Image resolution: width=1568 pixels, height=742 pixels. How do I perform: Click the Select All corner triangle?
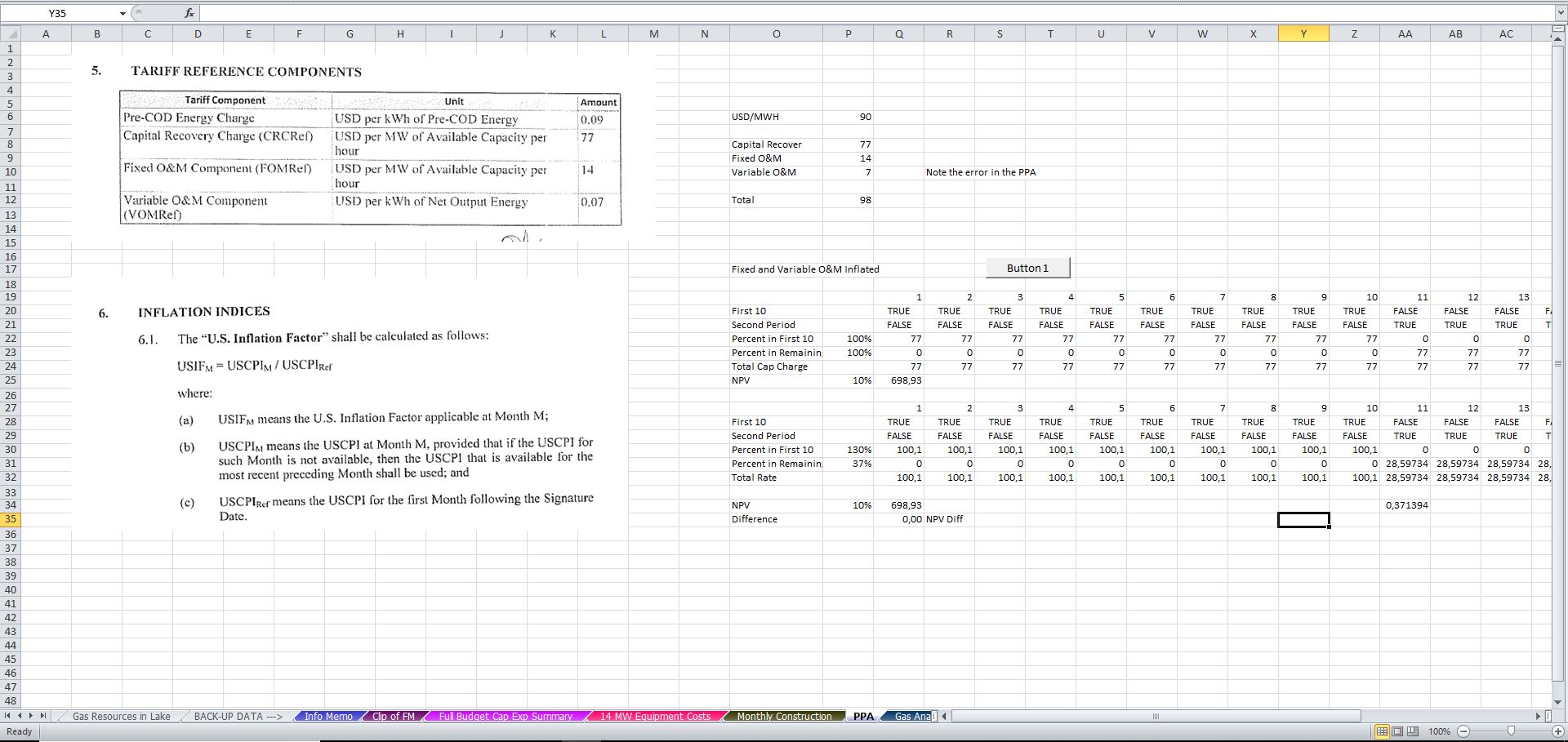[x=10, y=33]
